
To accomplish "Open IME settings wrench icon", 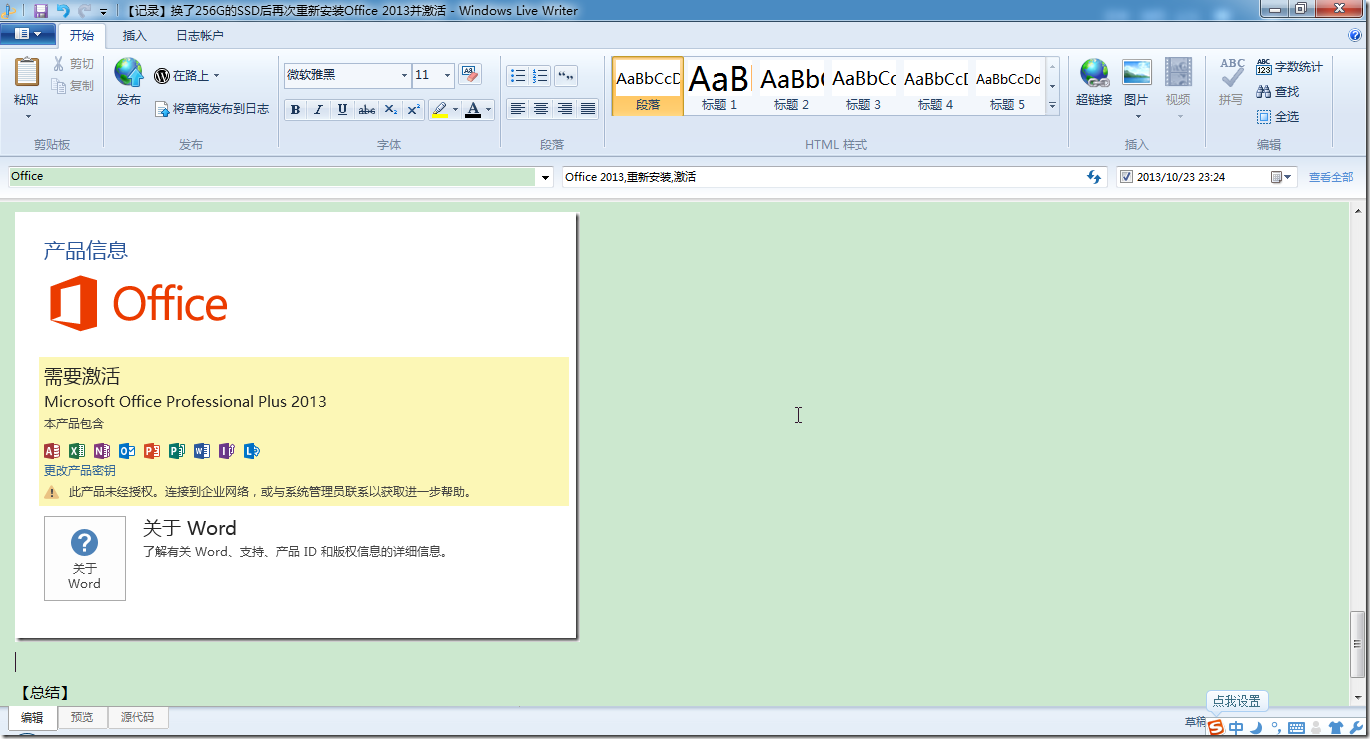I will pyautogui.click(x=1355, y=728).
